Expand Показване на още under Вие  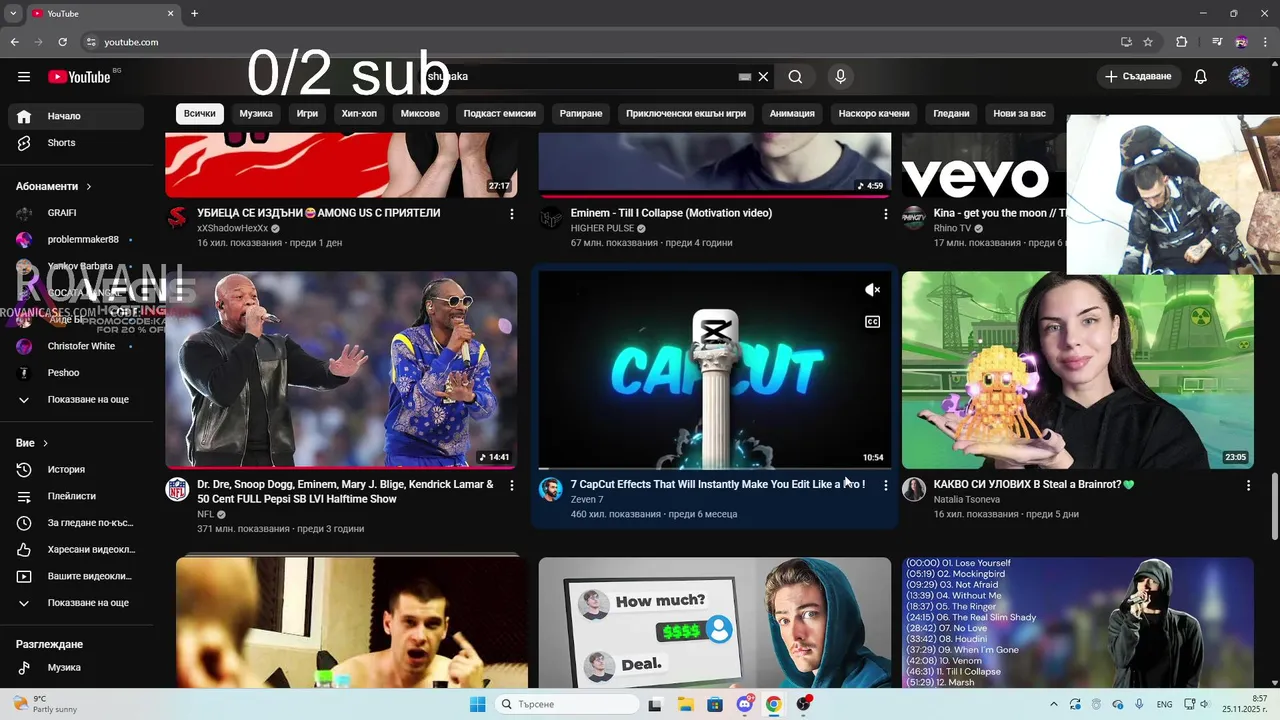click(76, 603)
